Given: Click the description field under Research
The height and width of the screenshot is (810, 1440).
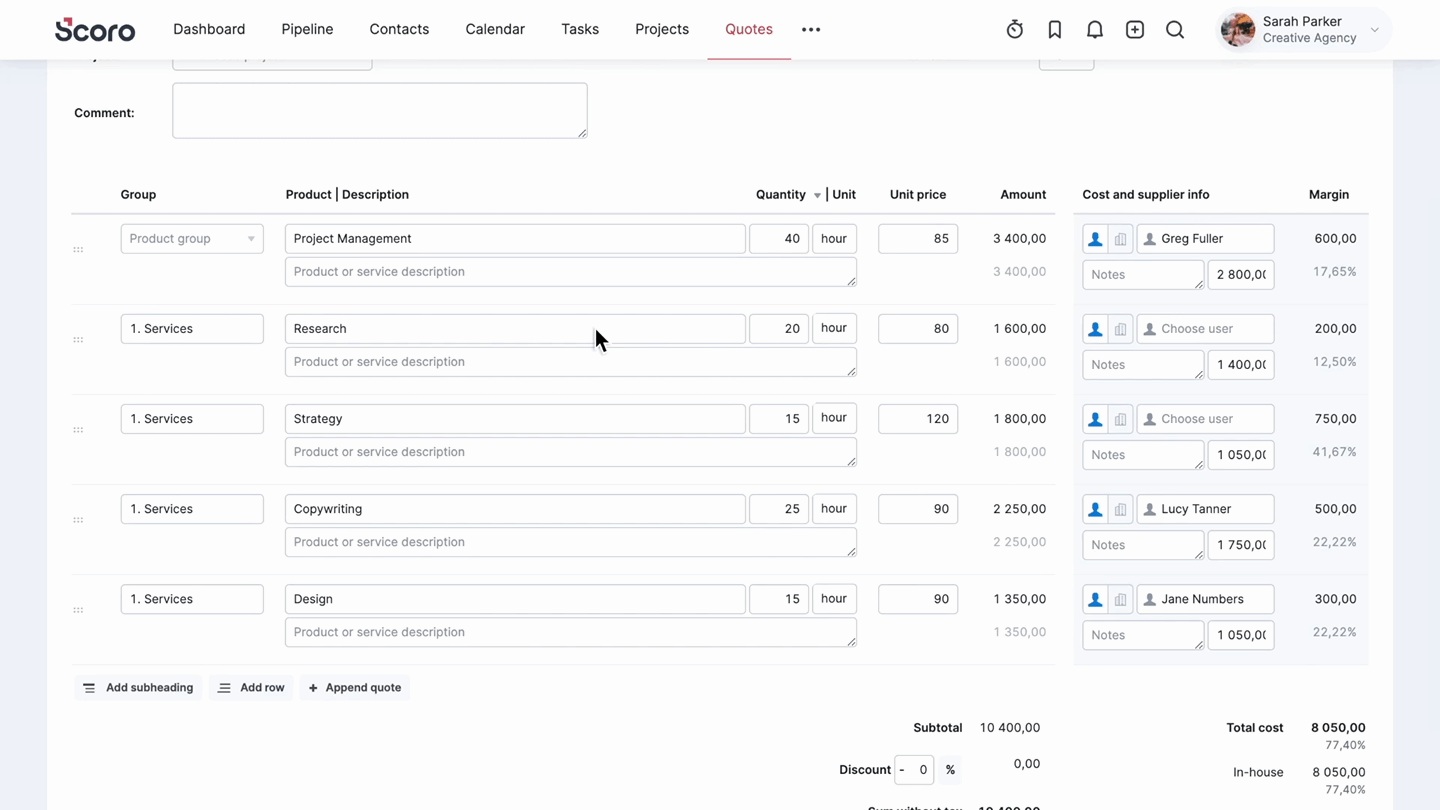Looking at the screenshot, I should tap(571, 362).
